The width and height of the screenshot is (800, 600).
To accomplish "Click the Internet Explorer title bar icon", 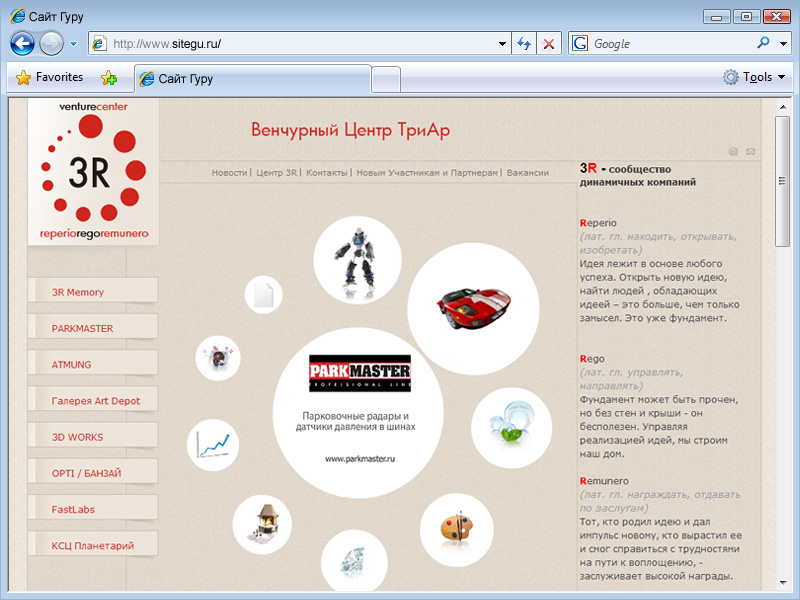I will [x=17, y=16].
